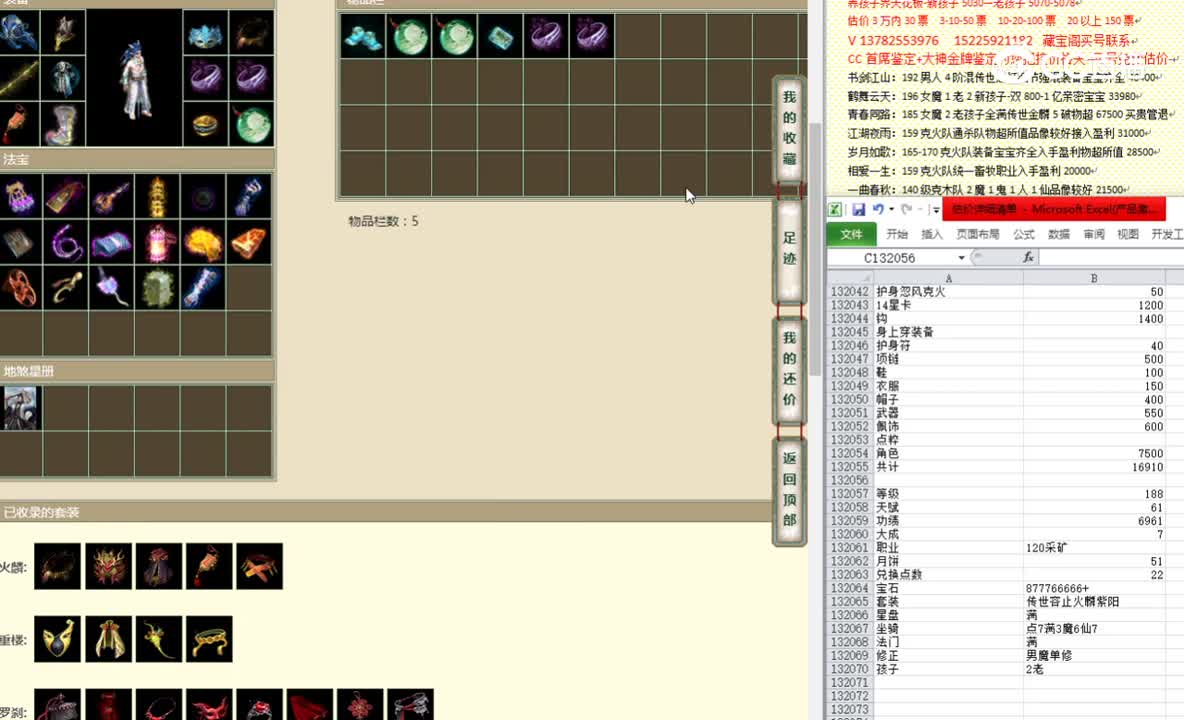Click the purple spiral whip 法宝 icon
The width and height of the screenshot is (1184, 720).
(66, 243)
